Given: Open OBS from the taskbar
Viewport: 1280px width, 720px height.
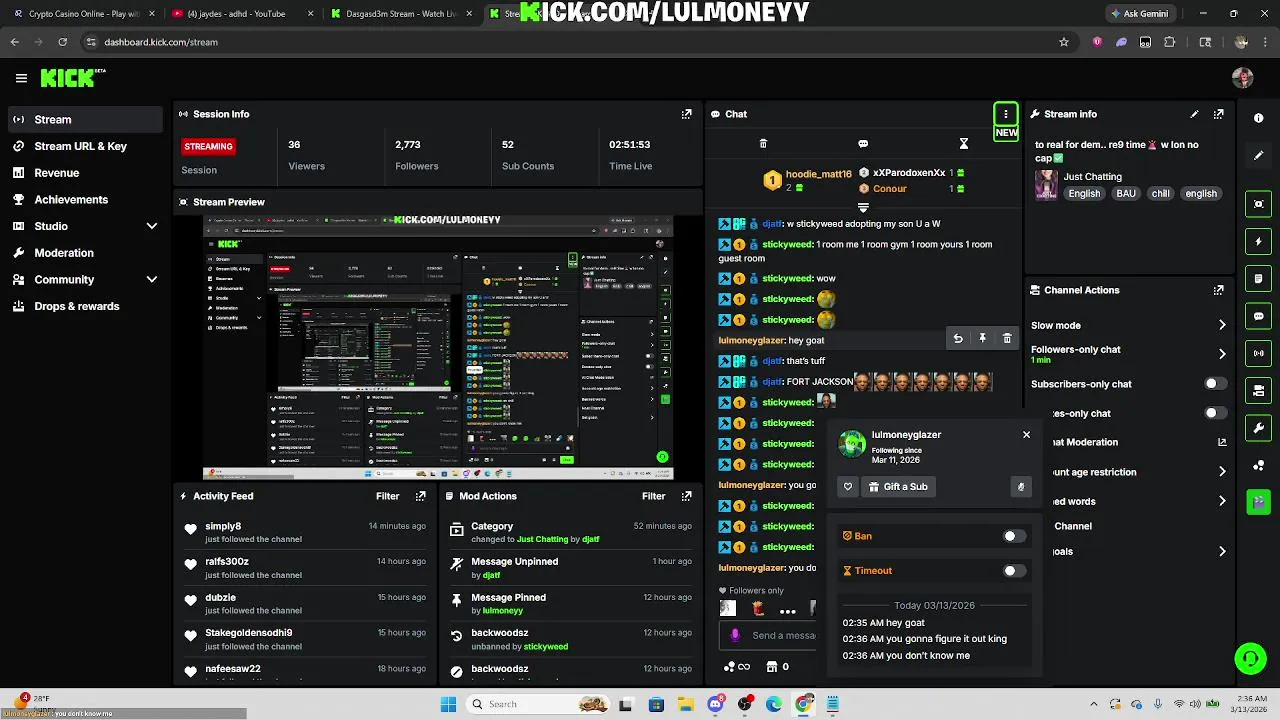Looking at the screenshot, I should point(744,704).
